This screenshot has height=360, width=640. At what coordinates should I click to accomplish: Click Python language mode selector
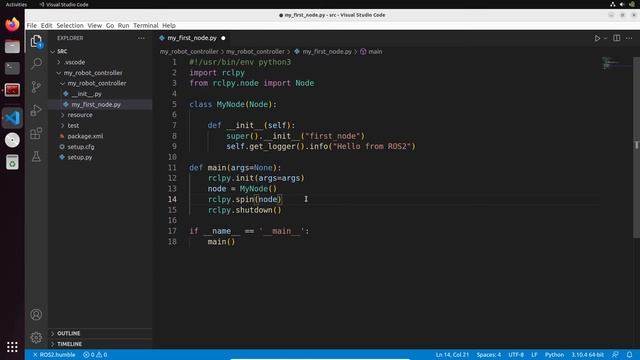(554, 355)
